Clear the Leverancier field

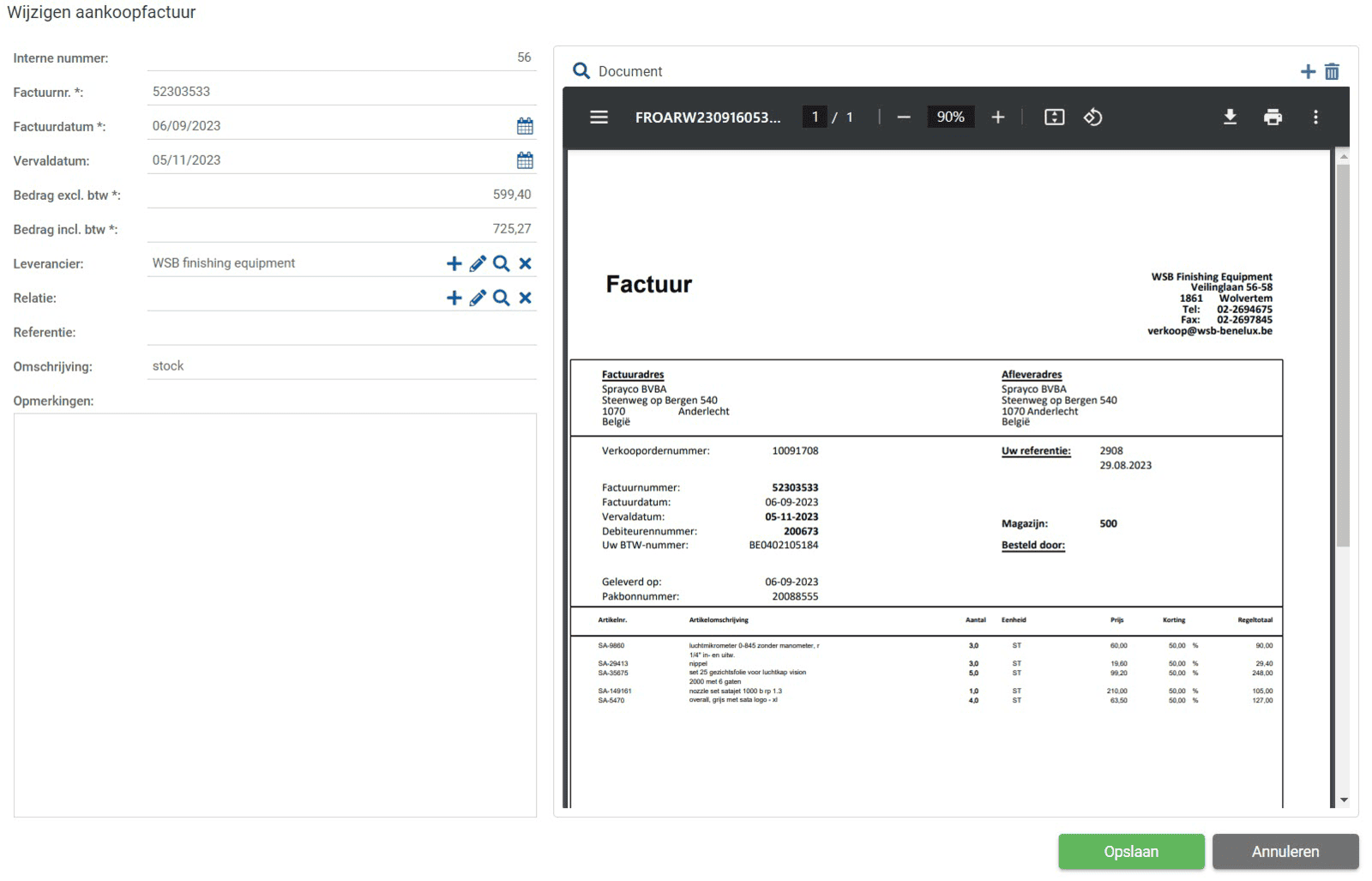(x=526, y=263)
